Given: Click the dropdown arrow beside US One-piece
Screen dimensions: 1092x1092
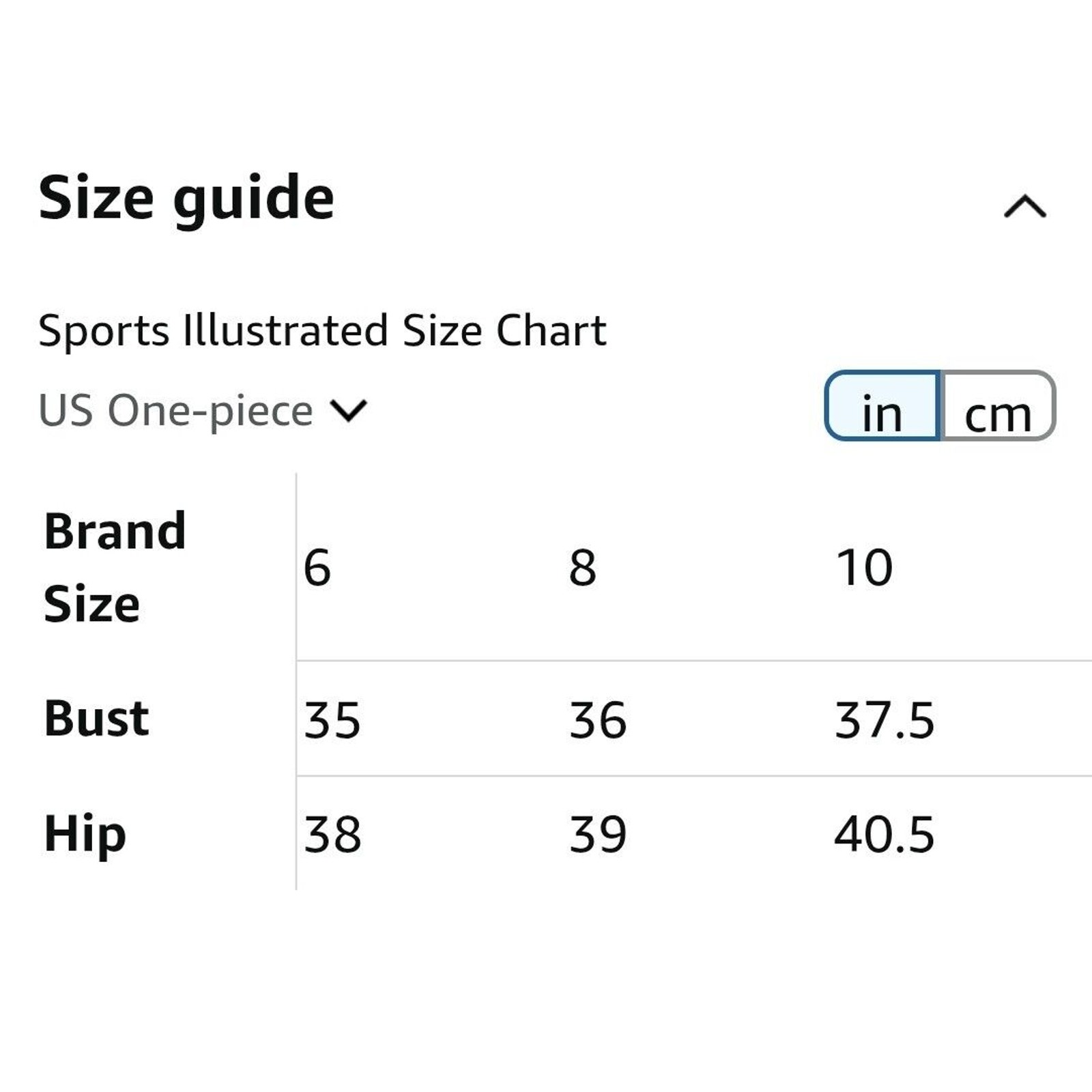Looking at the screenshot, I should [x=348, y=411].
